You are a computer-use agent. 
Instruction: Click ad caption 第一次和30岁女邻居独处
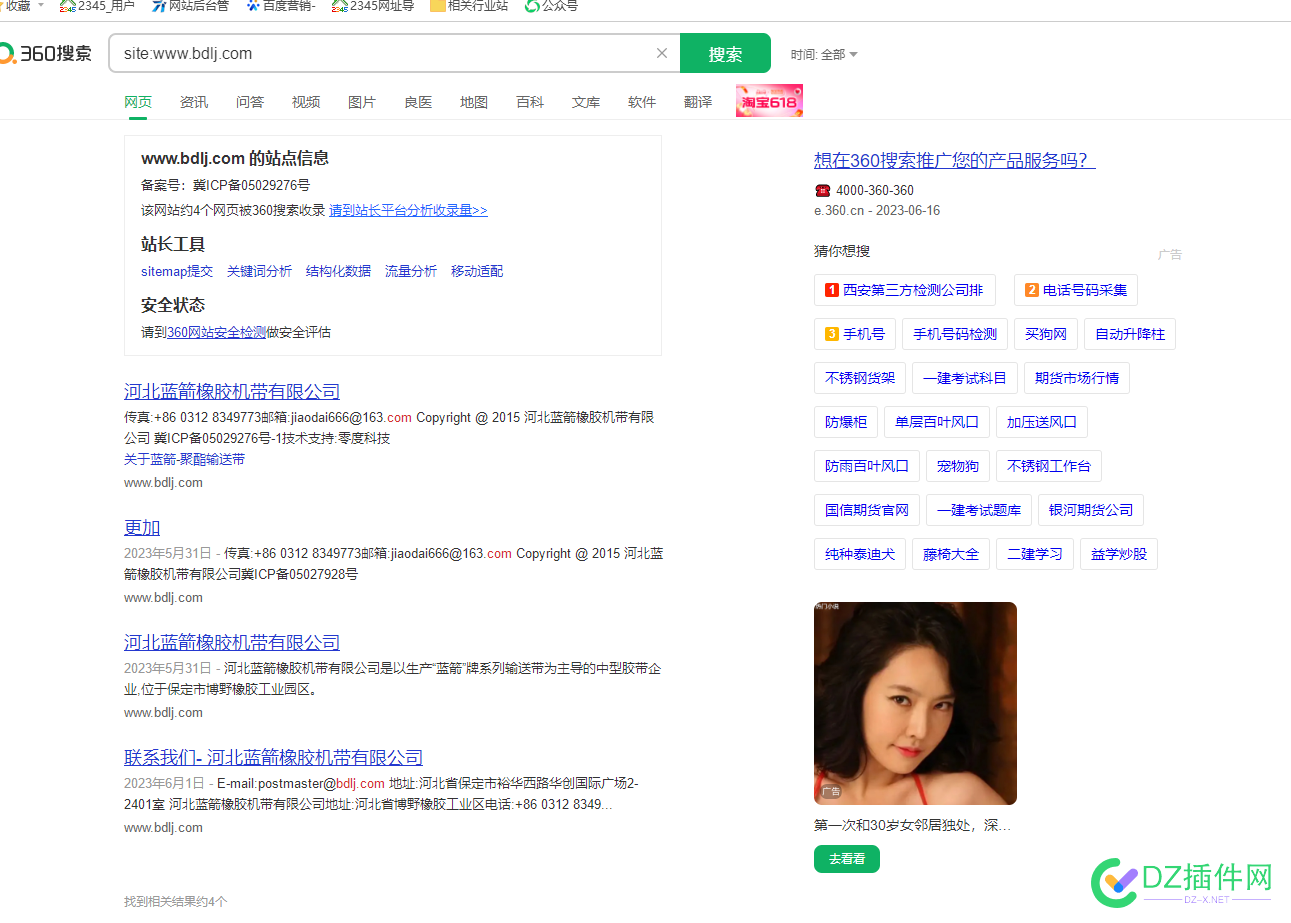pyautogui.click(x=913, y=826)
